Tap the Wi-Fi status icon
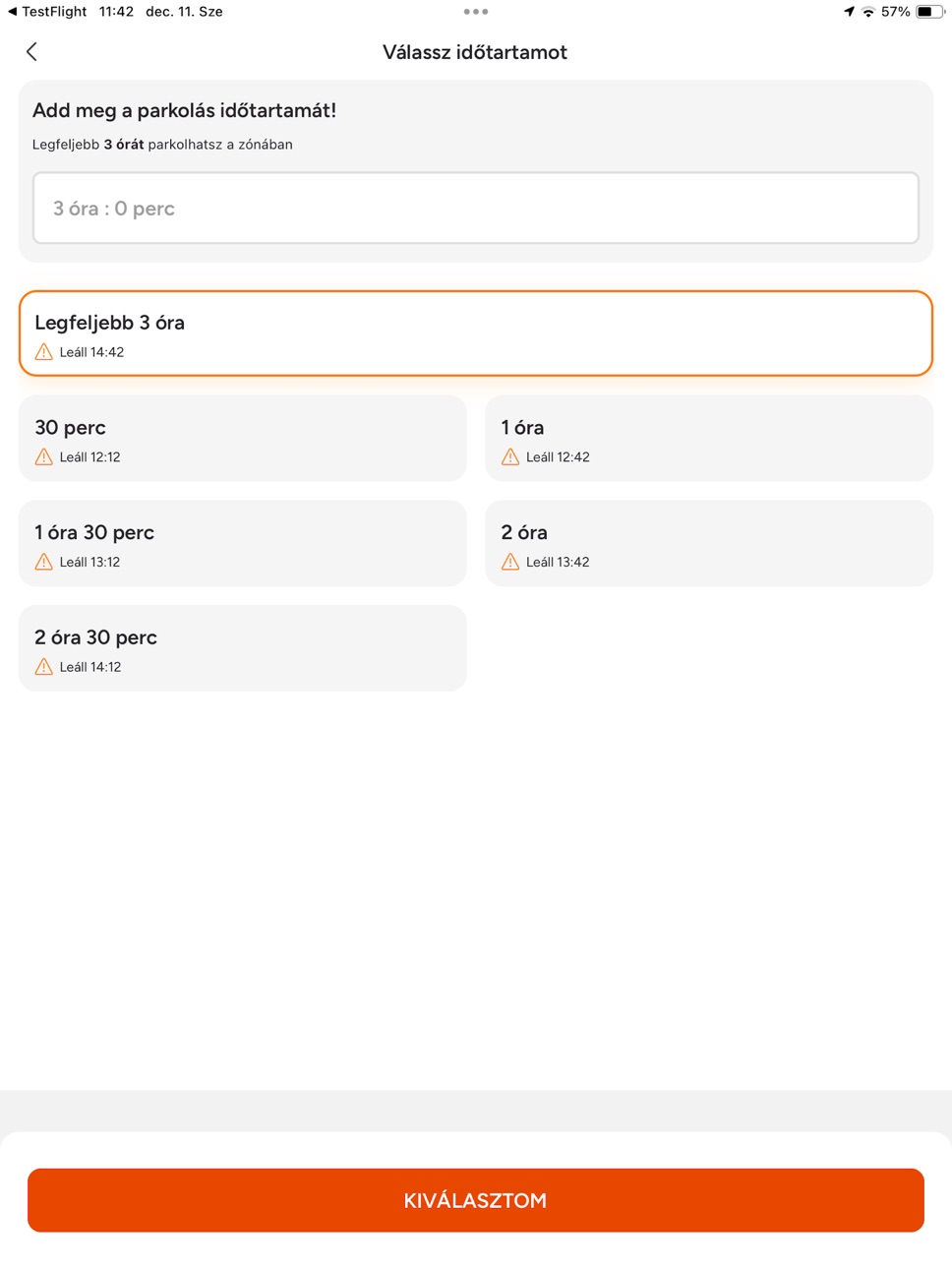Screen dimensions: 952x1269 tap(868, 12)
